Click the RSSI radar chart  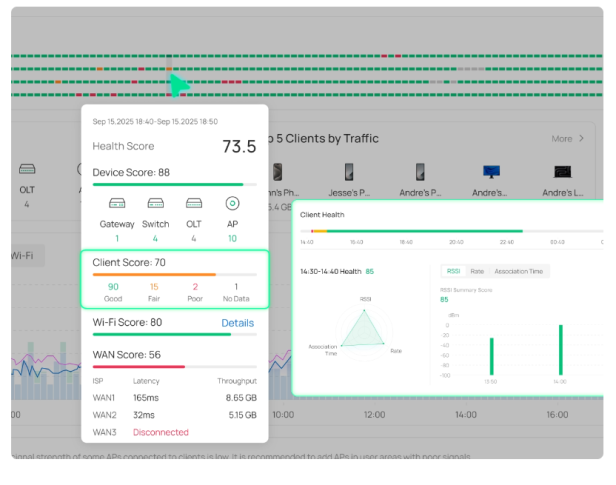[x=363, y=332]
